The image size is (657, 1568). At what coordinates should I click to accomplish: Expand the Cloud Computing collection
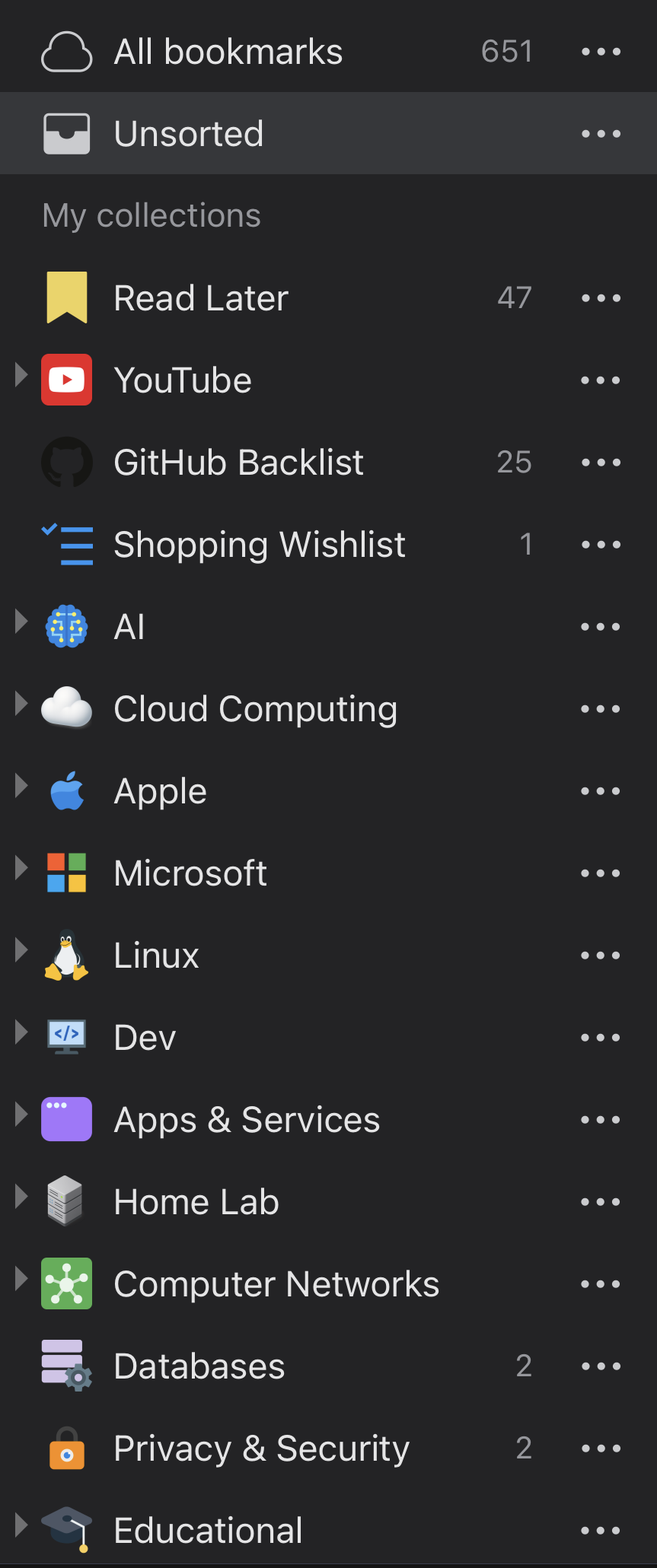click(21, 704)
